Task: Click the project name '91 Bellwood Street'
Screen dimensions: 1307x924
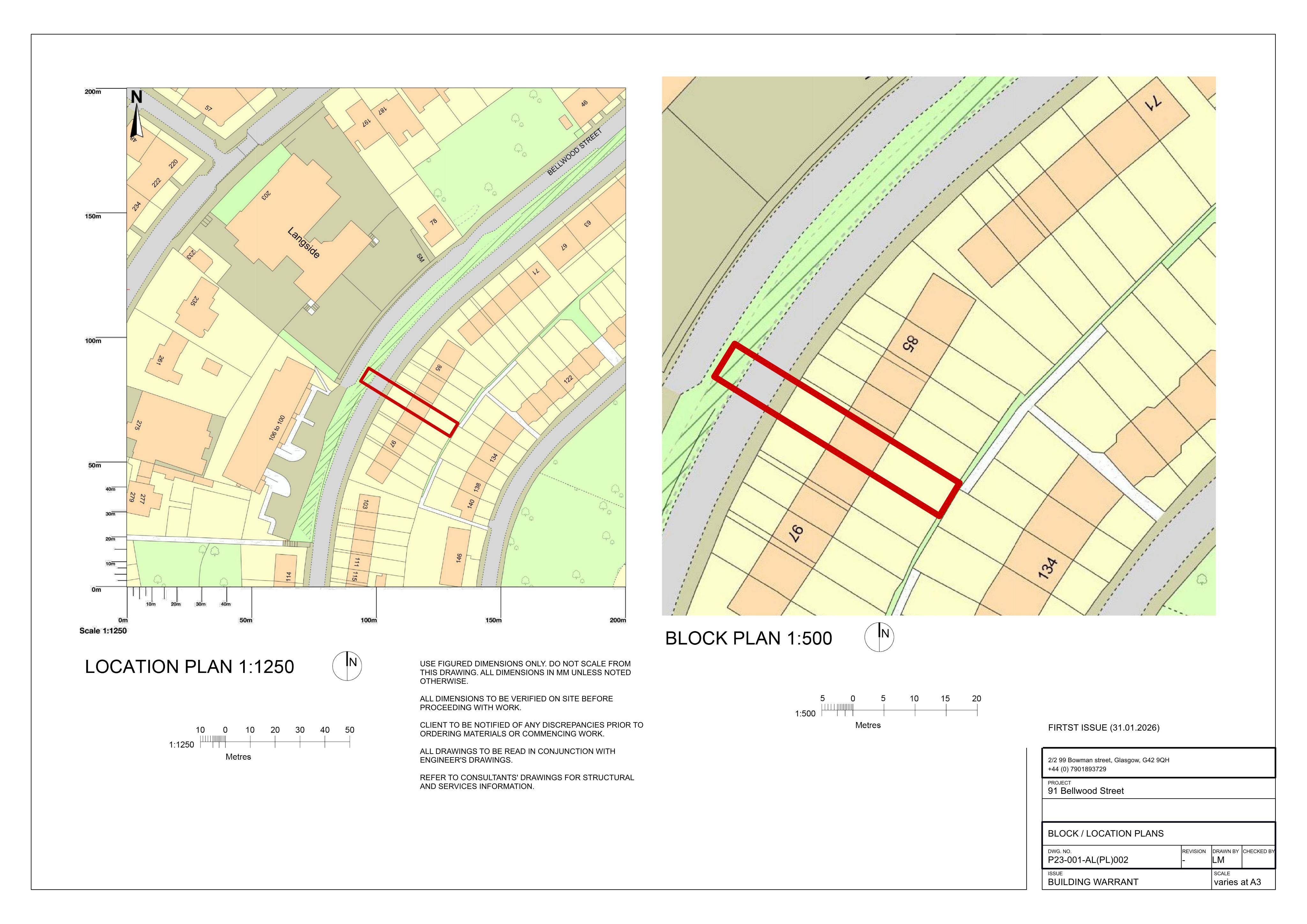Action: 1086,791
